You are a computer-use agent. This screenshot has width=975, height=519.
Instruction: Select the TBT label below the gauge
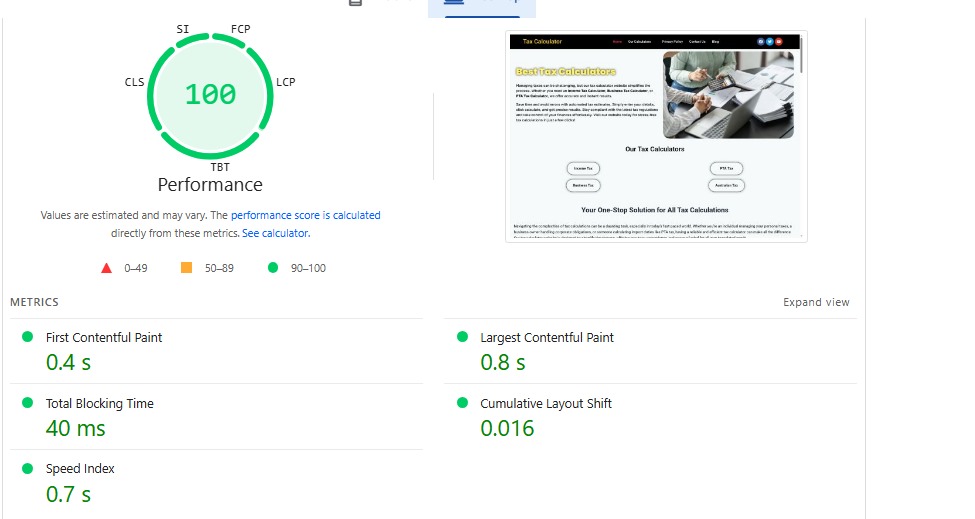[220, 167]
